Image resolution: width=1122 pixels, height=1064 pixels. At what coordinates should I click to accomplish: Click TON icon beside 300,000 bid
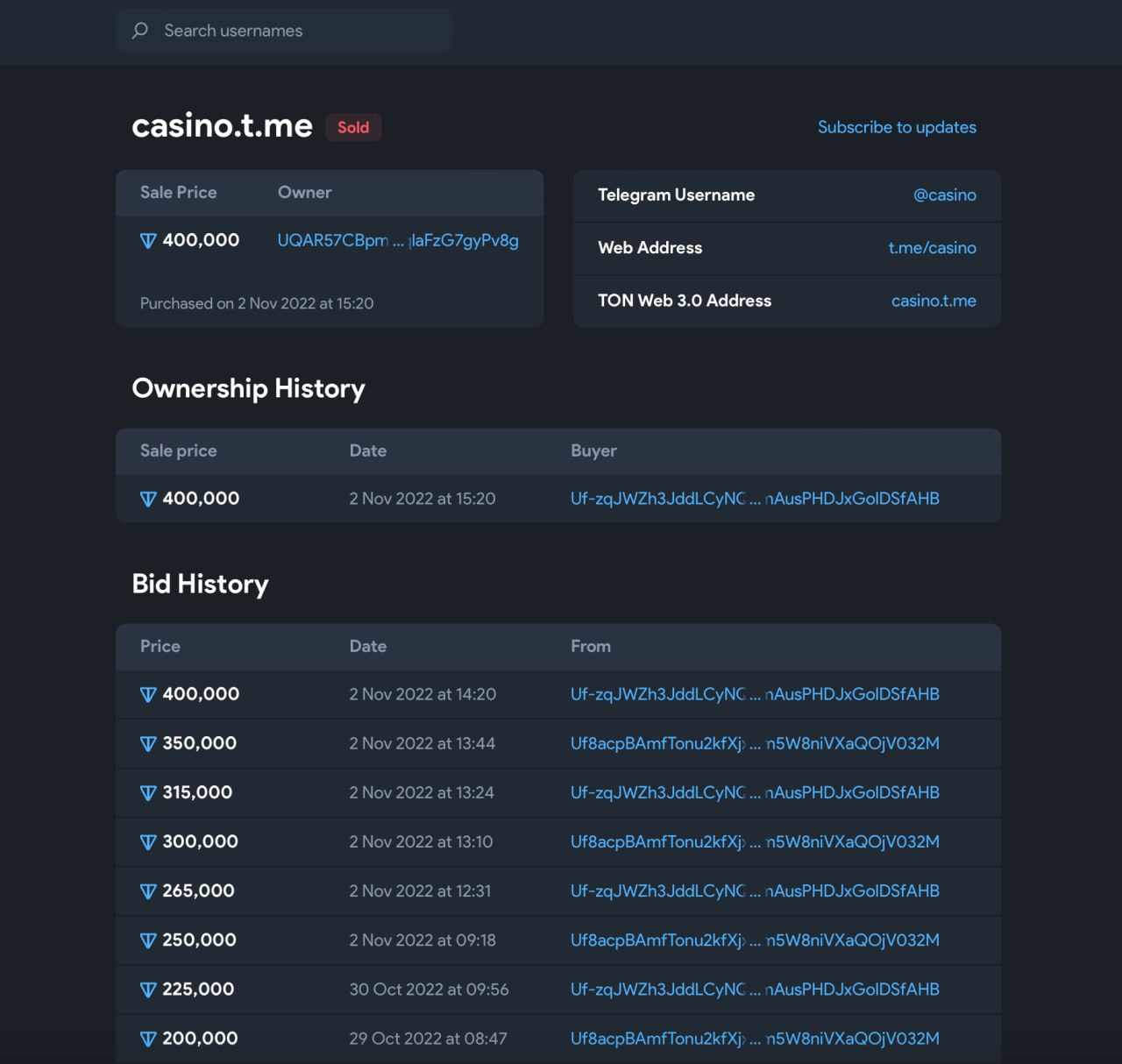pyautogui.click(x=148, y=841)
